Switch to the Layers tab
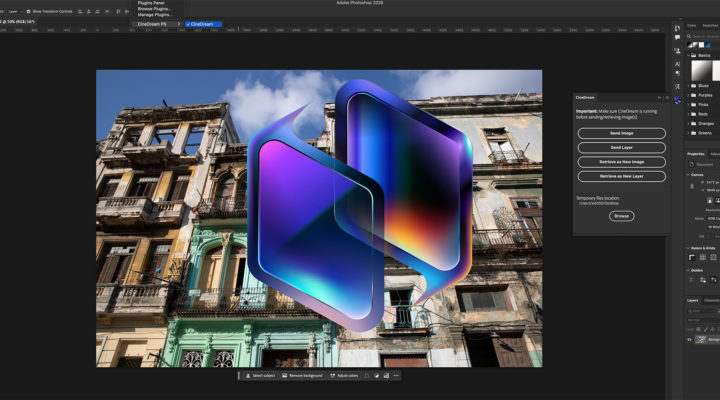The width and height of the screenshot is (720, 400). tap(692, 300)
